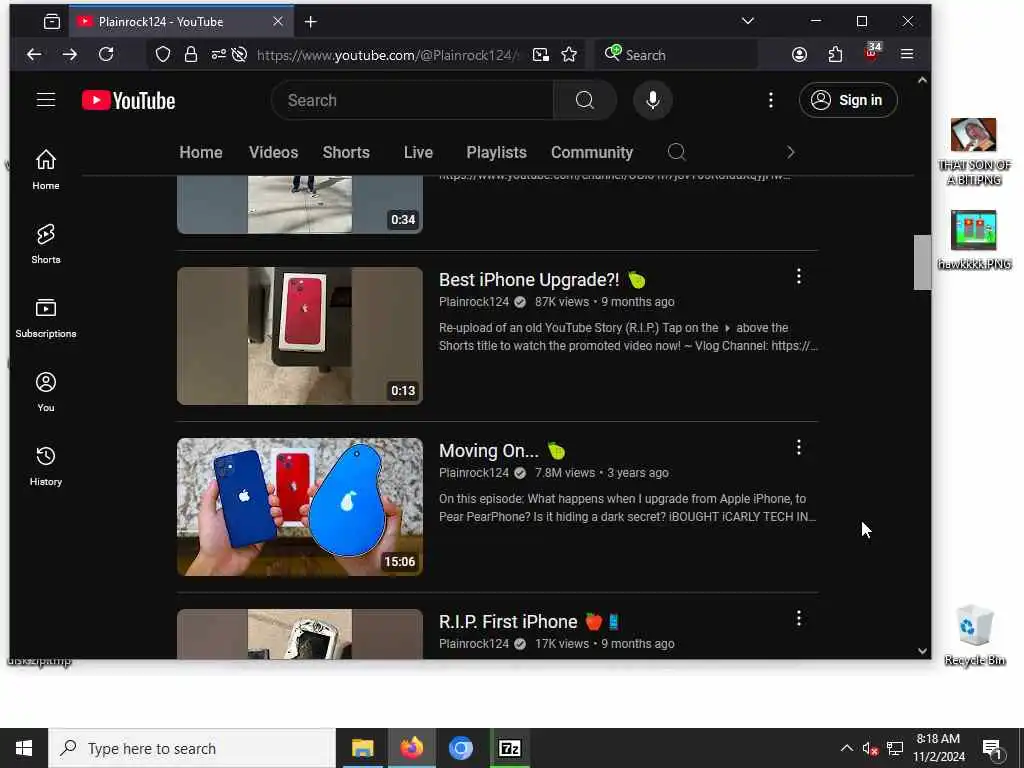1024x768 pixels.
Task: Switch to the Live tab
Action: coord(418,152)
